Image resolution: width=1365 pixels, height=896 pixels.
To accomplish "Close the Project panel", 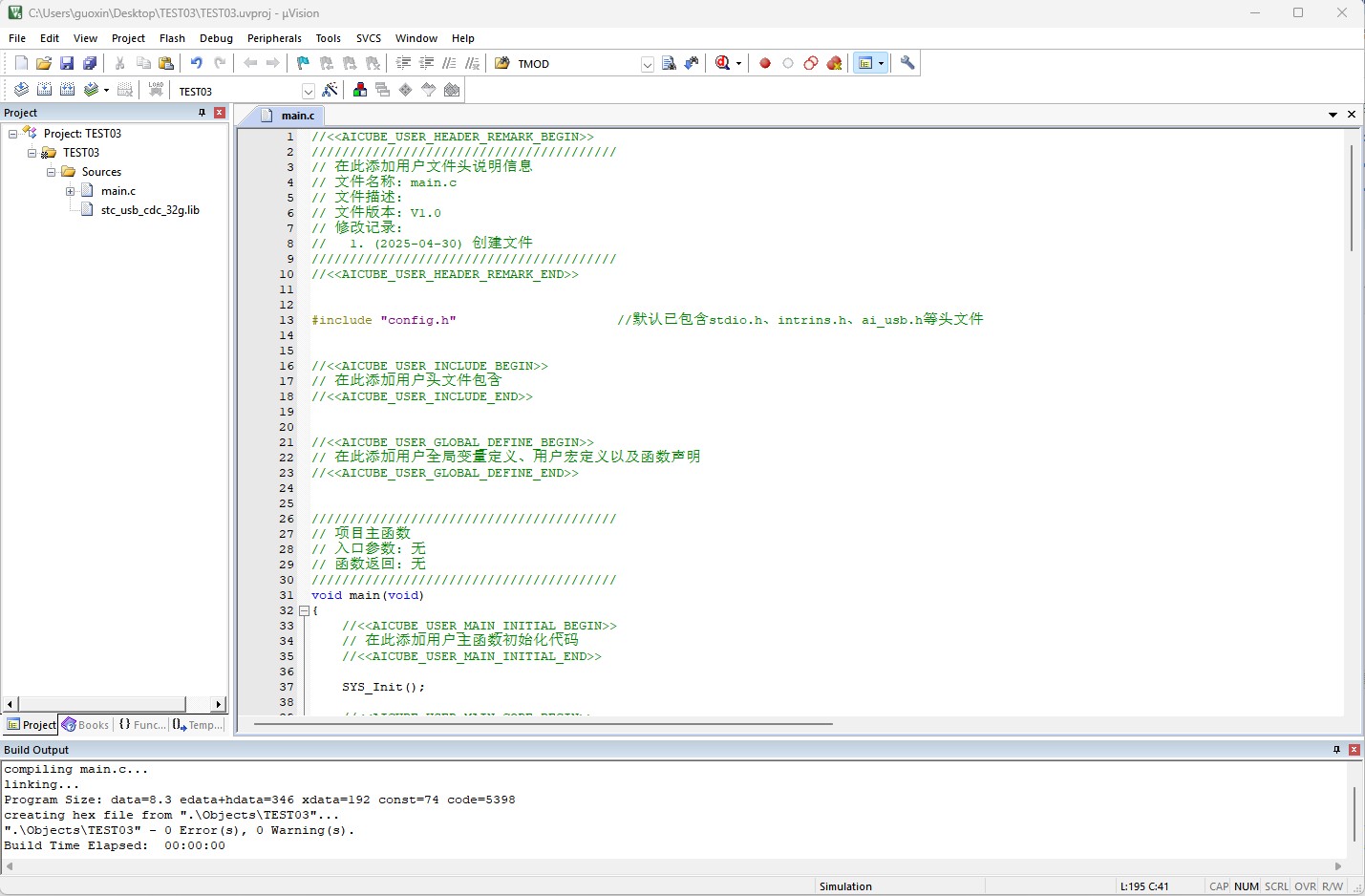I will 220,113.
